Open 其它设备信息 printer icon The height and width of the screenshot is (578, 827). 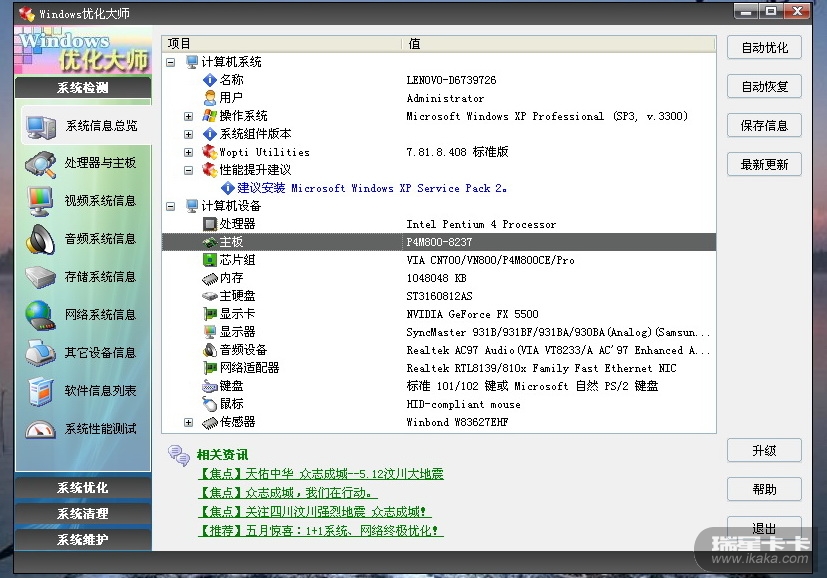(x=41, y=353)
